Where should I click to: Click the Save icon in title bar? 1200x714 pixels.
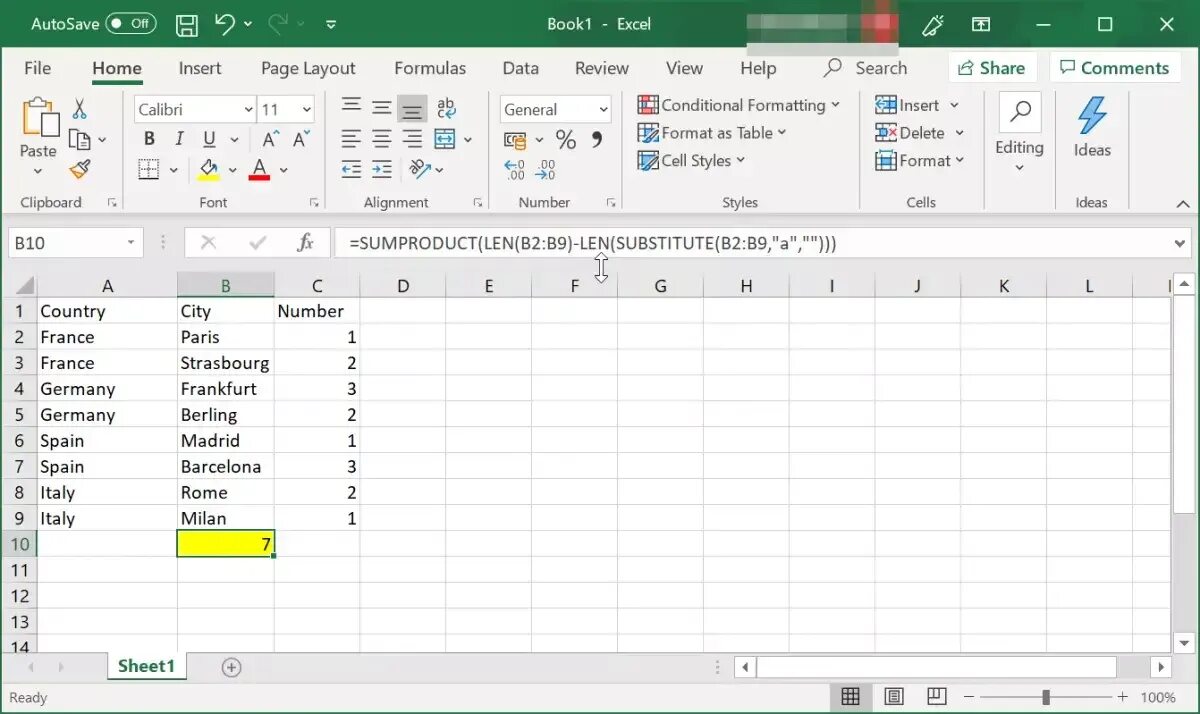click(187, 24)
